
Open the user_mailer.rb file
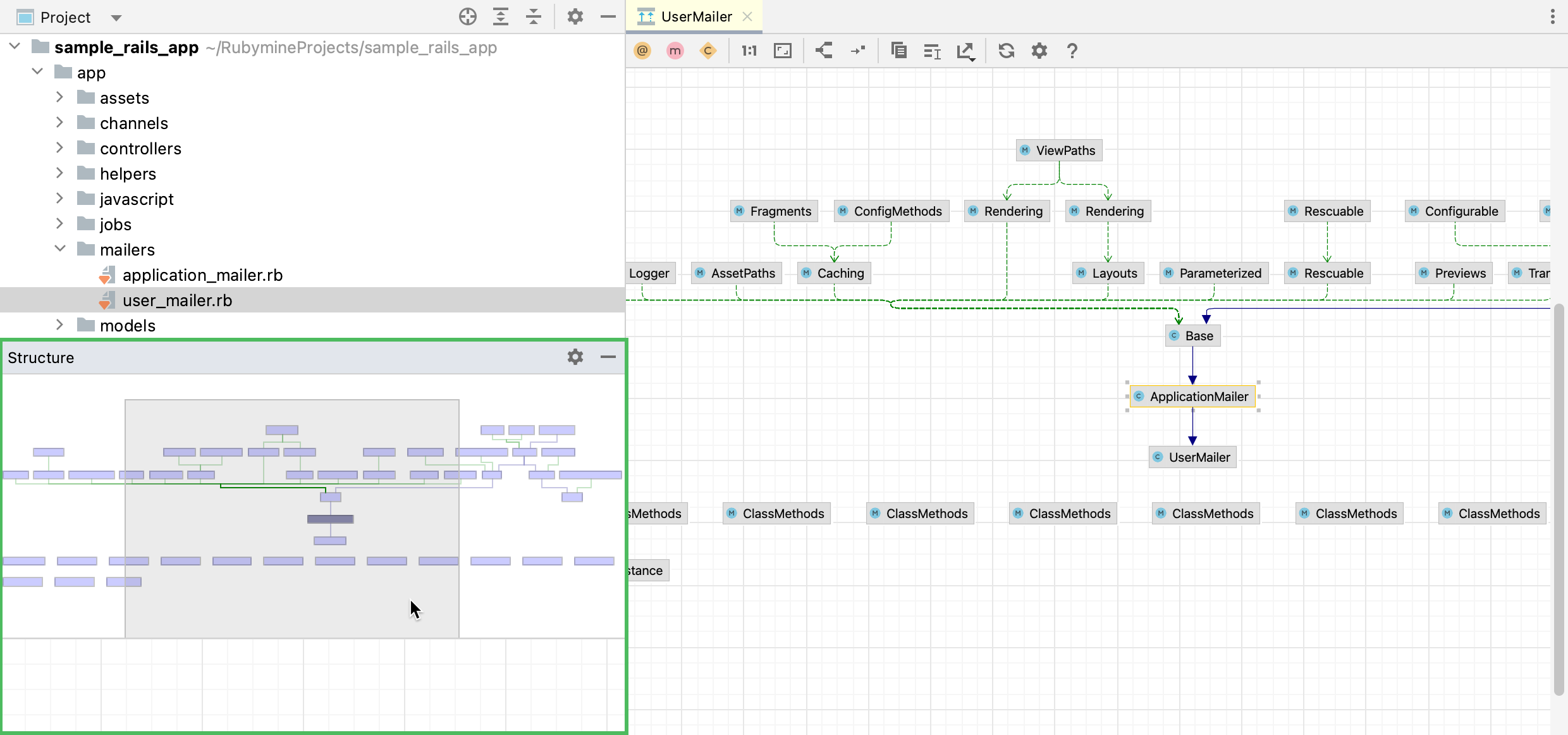point(177,300)
